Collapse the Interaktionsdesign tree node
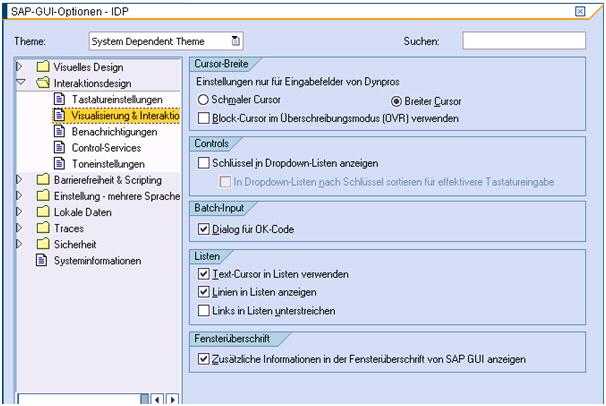Image resolution: width=606 pixels, height=406 pixels. coord(21,83)
